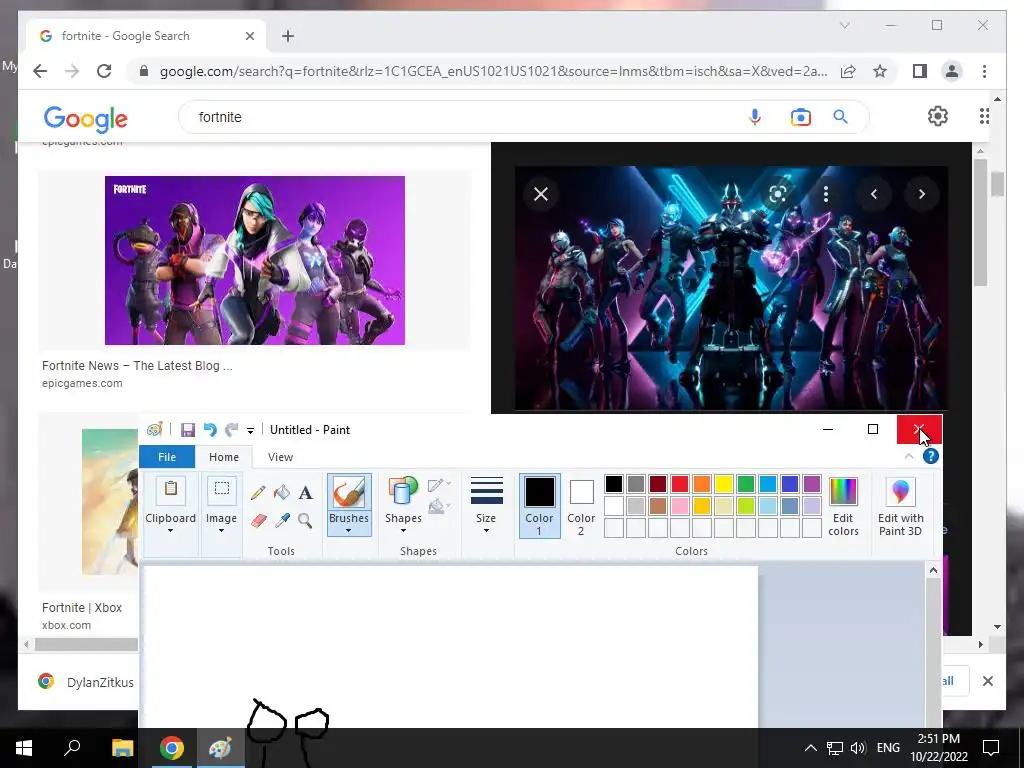Pick the yellow color swatch
The width and height of the screenshot is (1024, 768).
[x=724, y=484]
